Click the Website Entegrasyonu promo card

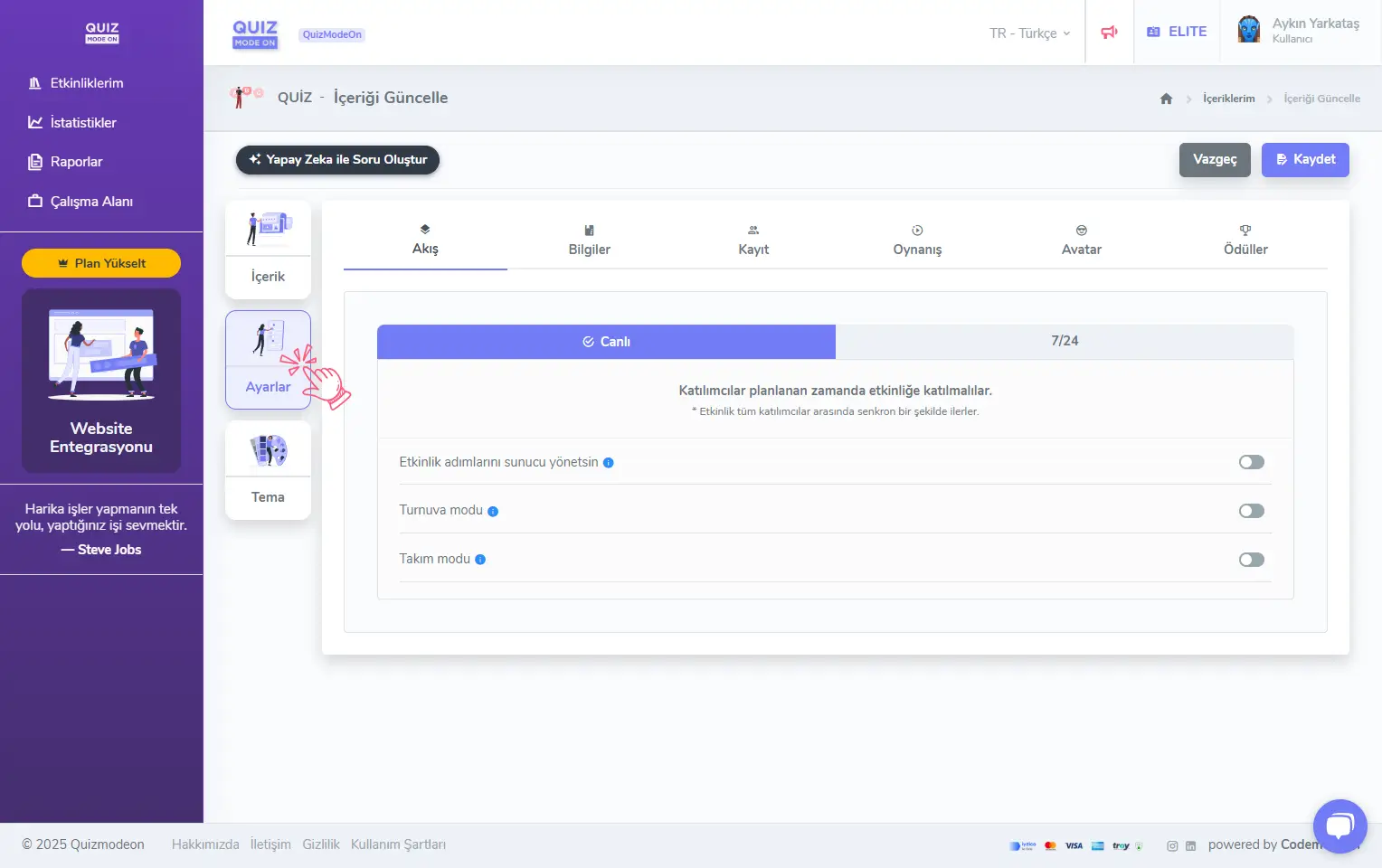101,381
